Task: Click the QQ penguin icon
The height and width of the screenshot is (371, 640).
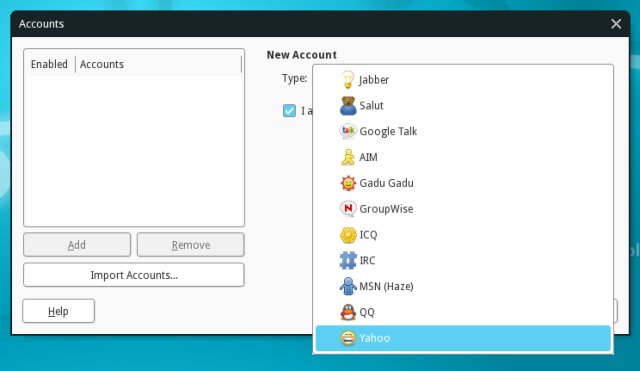Action: coord(348,312)
